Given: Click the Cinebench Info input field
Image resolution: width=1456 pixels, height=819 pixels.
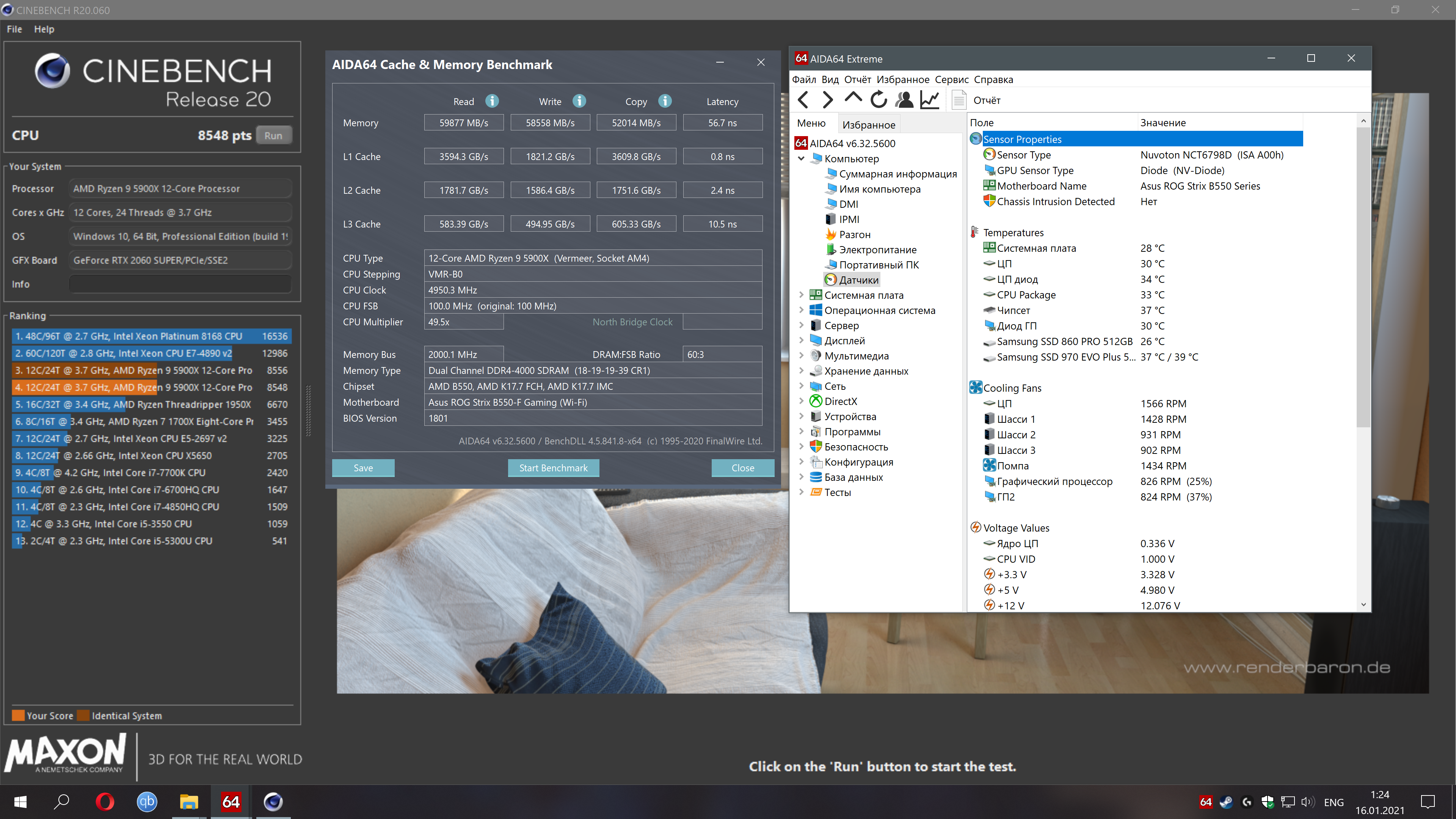Looking at the screenshot, I should (180, 284).
